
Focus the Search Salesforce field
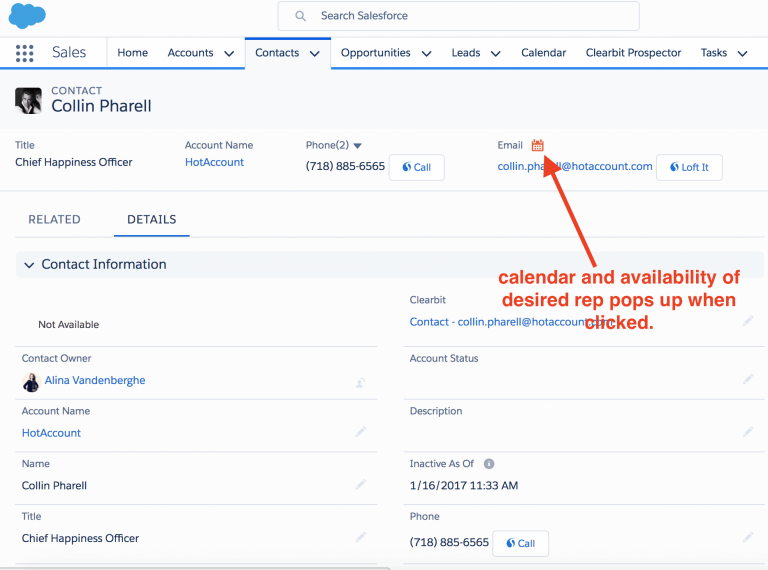coord(458,16)
